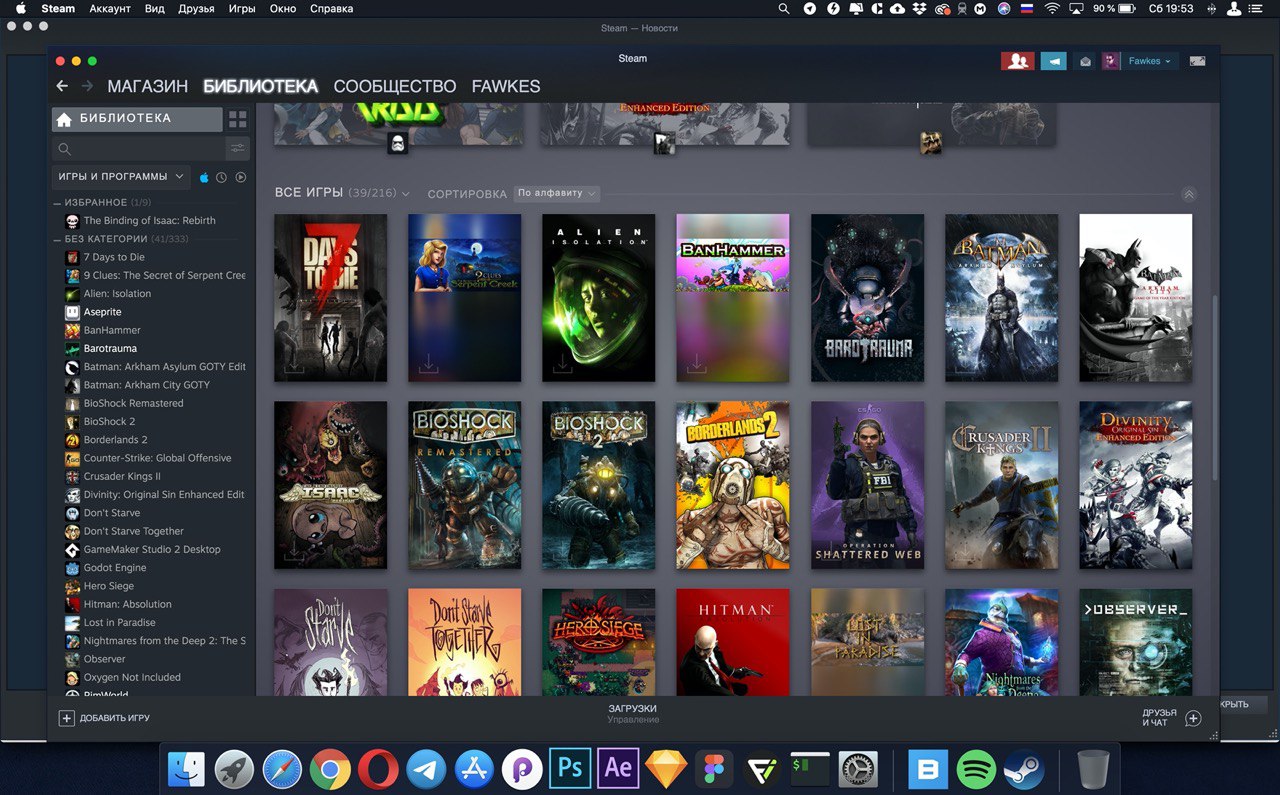The height and width of the screenshot is (795, 1280).
Task: Click the Библиотека home button
Action: 137,119
